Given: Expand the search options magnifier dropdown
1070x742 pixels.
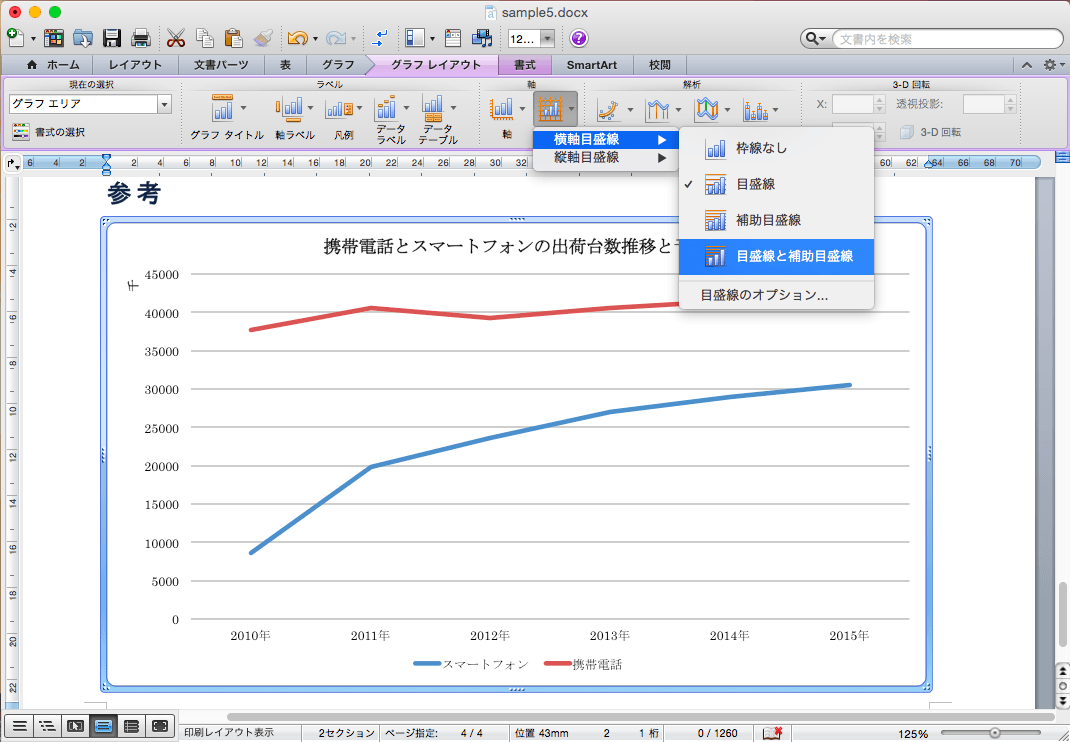Looking at the screenshot, I should [x=815, y=39].
